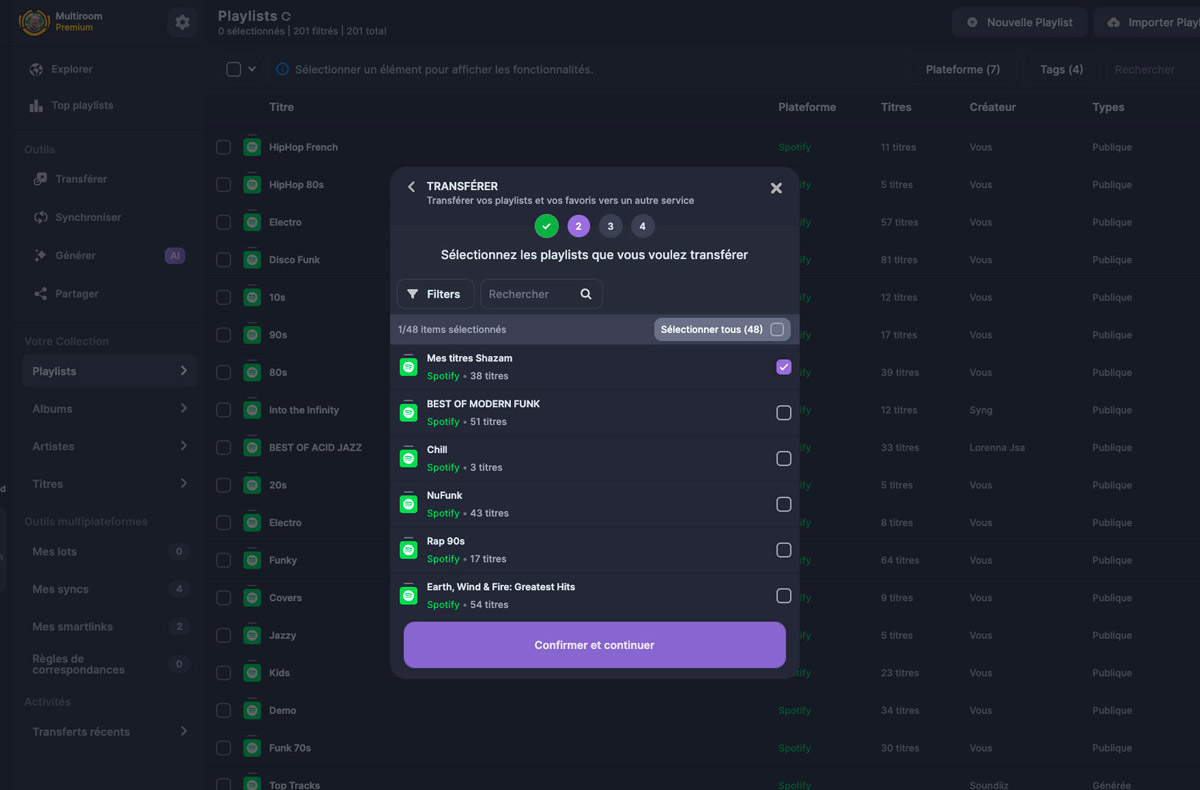Click the search magnifier in dialog
The image size is (1200, 790).
tap(586, 294)
